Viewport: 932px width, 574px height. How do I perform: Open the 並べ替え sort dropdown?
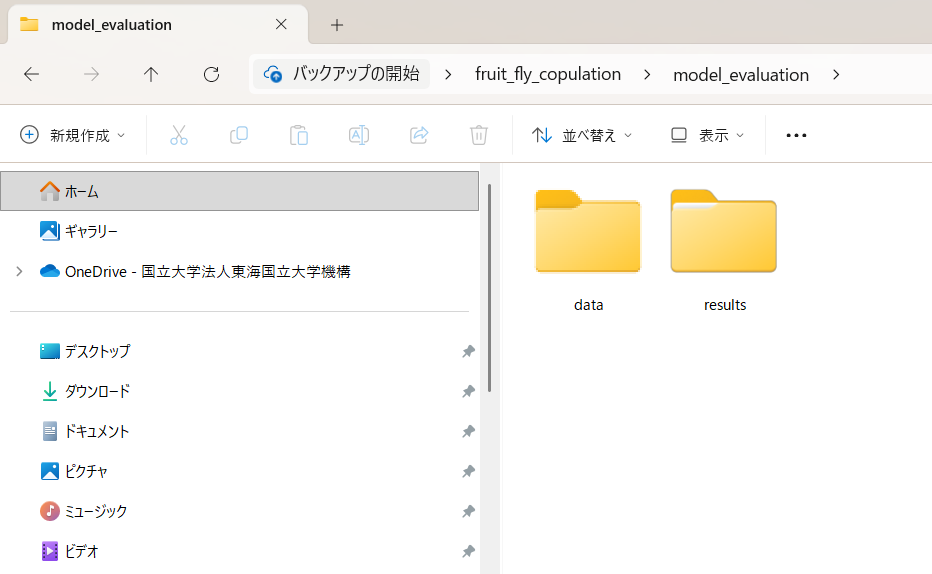(582, 135)
